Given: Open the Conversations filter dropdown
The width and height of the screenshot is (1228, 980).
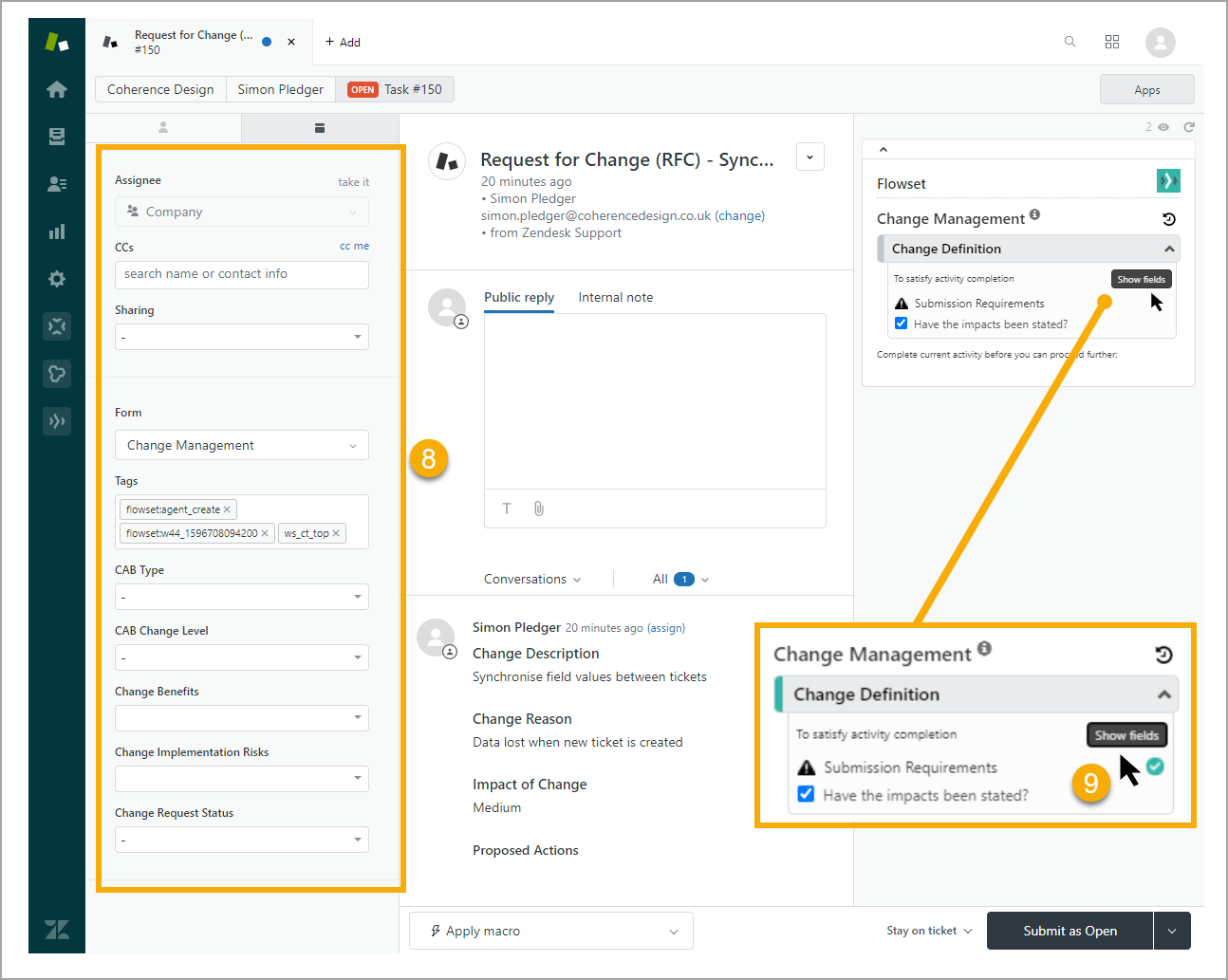Looking at the screenshot, I should click(x=532, y=579).
